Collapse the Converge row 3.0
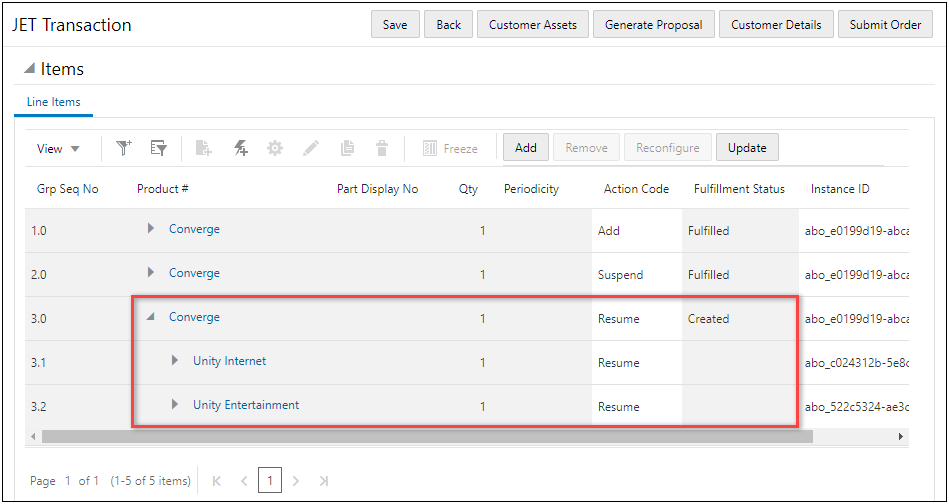The height and width of the screenshot is (504, 949). pos(150,317)
